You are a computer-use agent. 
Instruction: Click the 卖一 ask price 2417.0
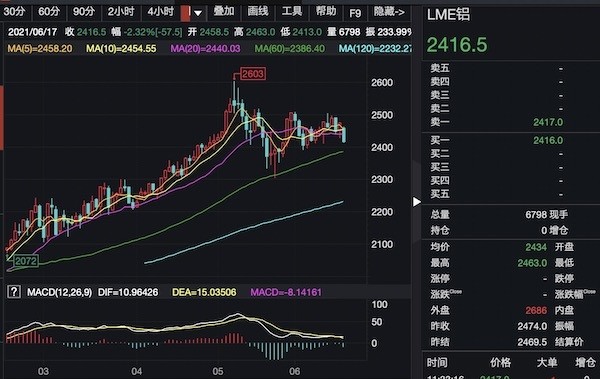(548, 122)
